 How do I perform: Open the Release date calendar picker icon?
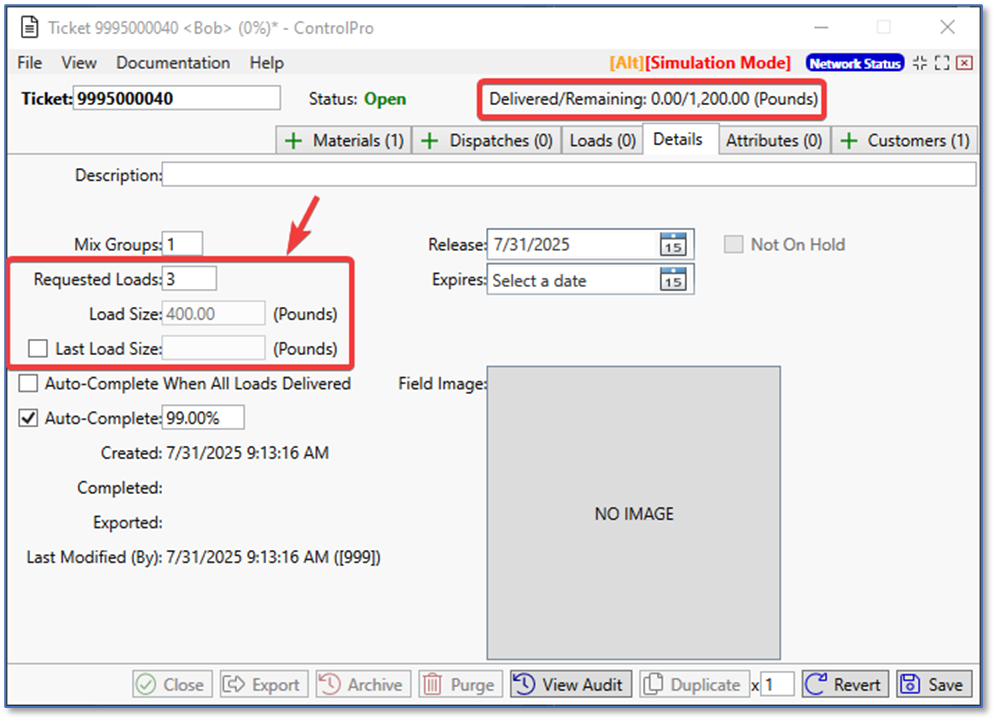click(x=673, y=244)
